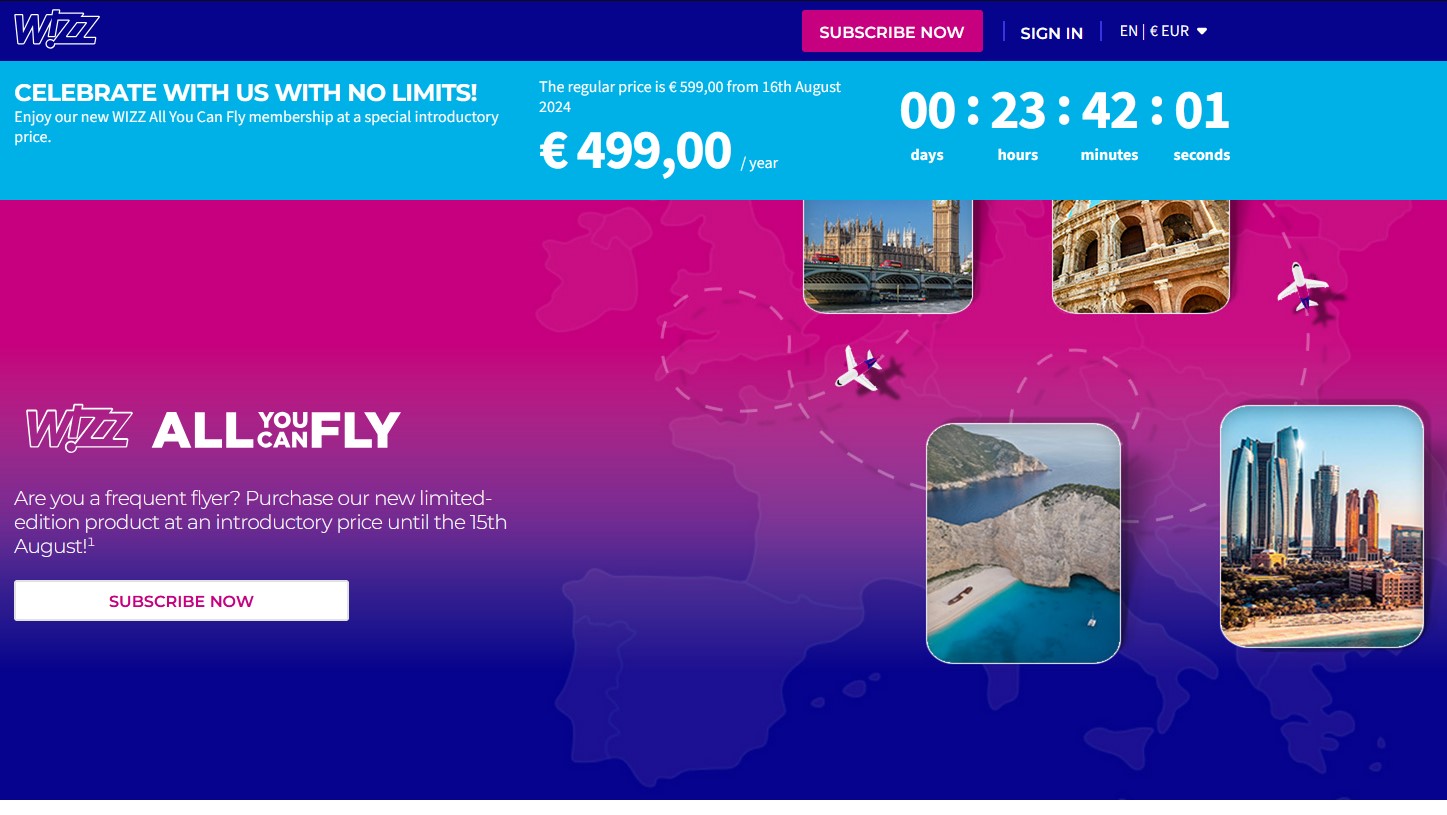Click the Abu Dhabi skyline photo
This screenshot has height=815, width=1447.
tap(1322, 526)
